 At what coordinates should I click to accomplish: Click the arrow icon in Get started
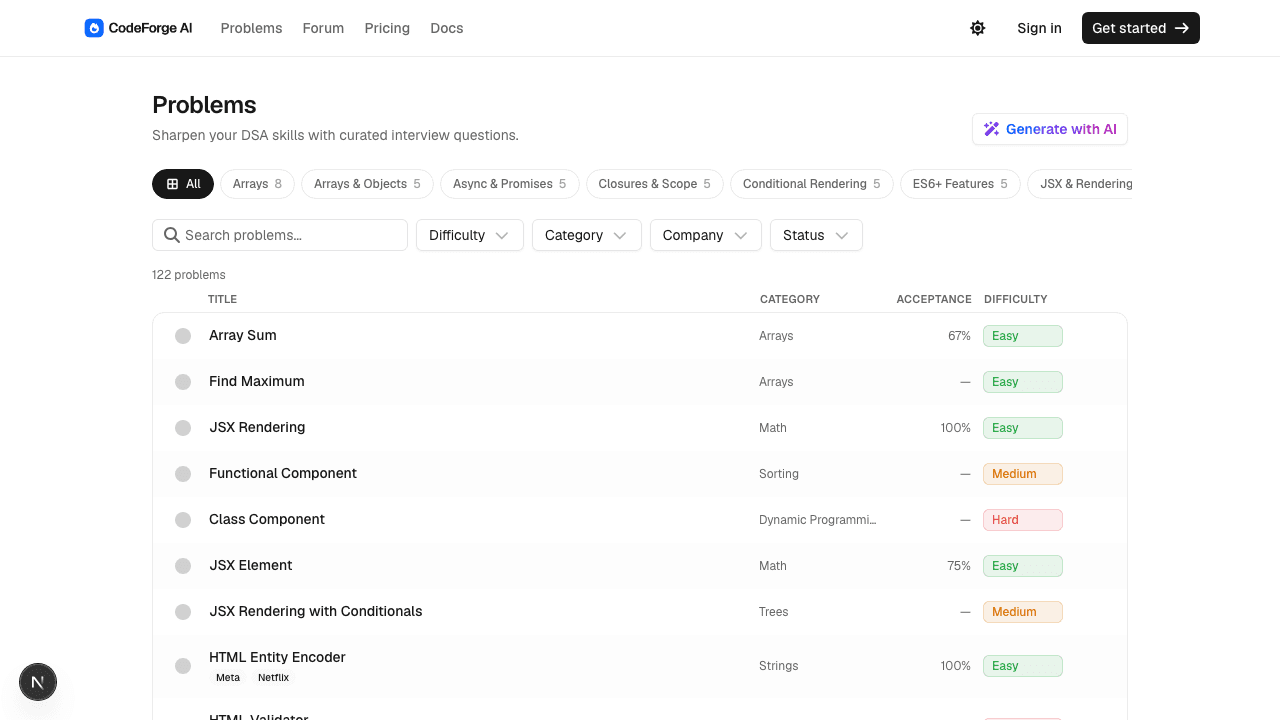tap(1182, 28)
